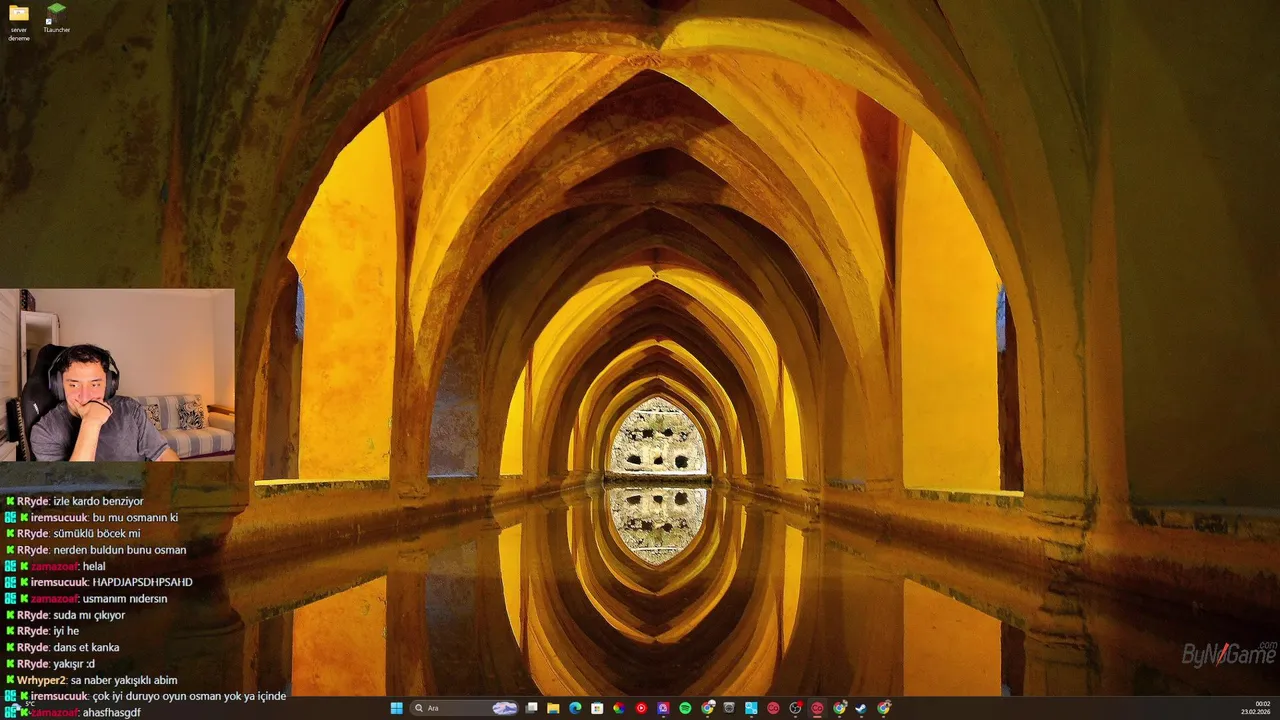Launch the TLauncher desktop shortcut

[x=57, y=18]
